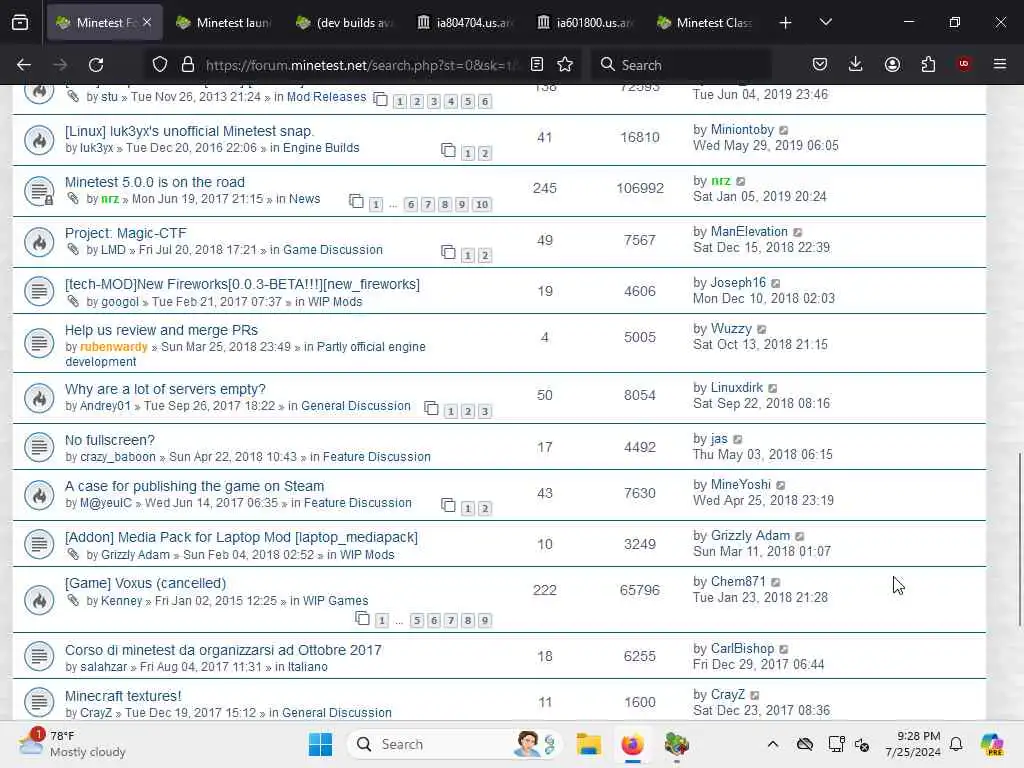Viewport: 1024px width, 768px height.
Task: Reload the forum page
Action: pos(96,65)
